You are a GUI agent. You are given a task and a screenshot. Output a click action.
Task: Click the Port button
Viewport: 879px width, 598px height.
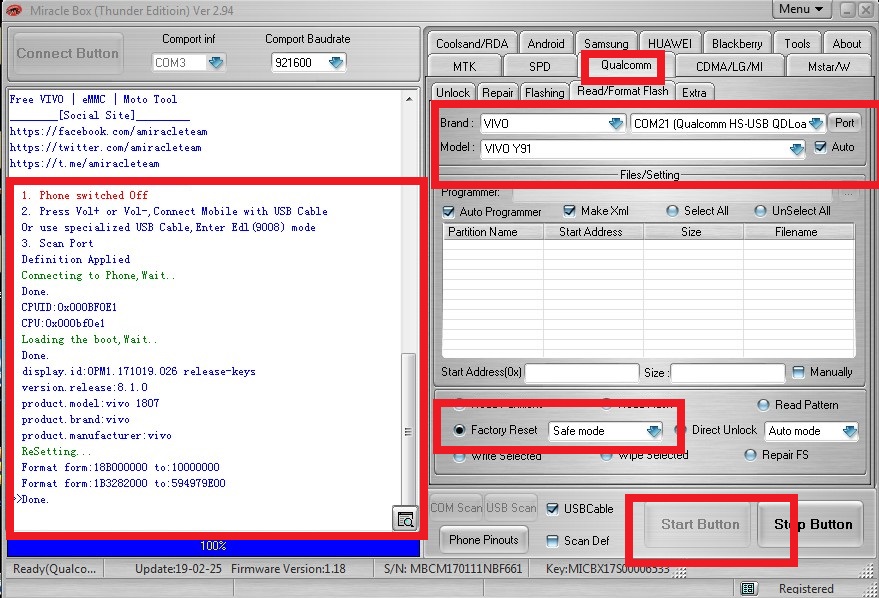(x=844, y=123)
